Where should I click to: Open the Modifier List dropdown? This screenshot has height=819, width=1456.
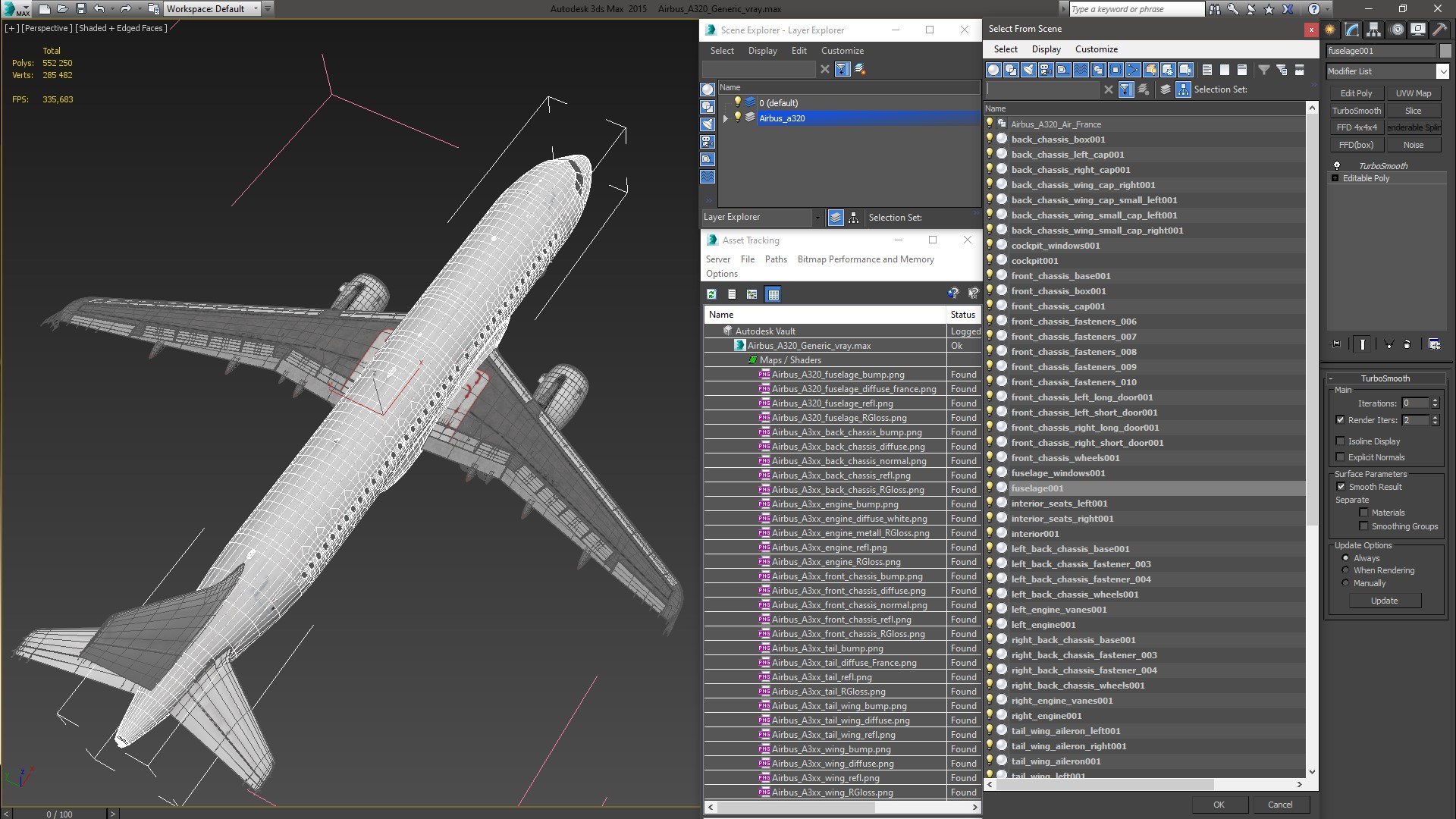pos(1442,71)
